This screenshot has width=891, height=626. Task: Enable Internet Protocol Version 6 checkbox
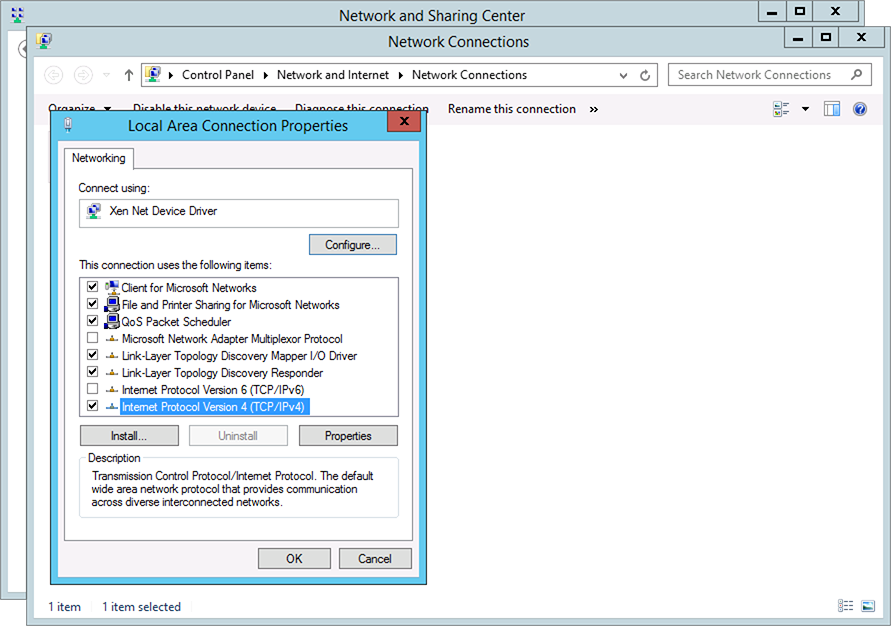click(x=93, y=389)
